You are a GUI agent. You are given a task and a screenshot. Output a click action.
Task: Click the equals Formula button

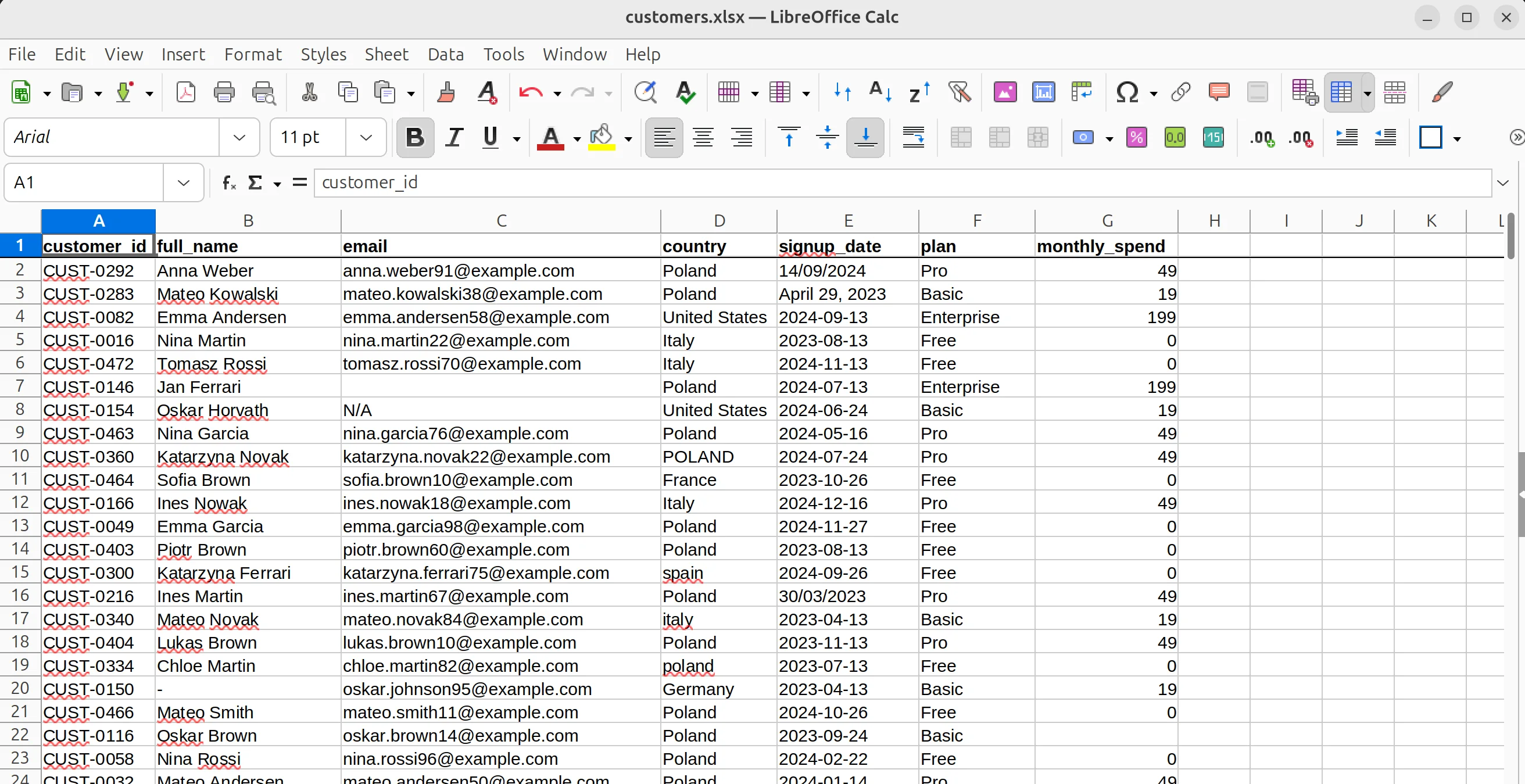pos(299,182)
